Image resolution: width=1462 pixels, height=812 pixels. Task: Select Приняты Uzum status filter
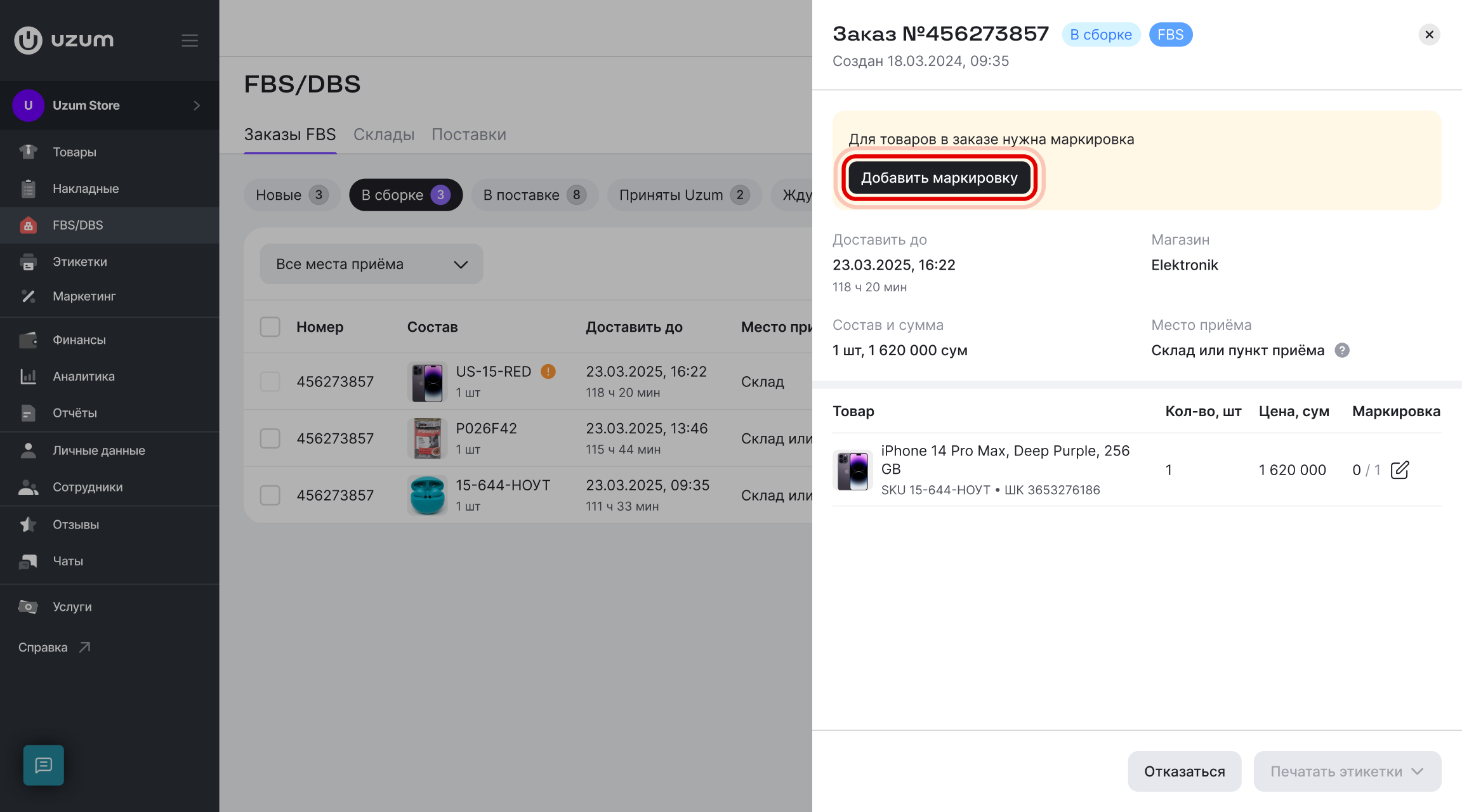[x=684, y=195]
